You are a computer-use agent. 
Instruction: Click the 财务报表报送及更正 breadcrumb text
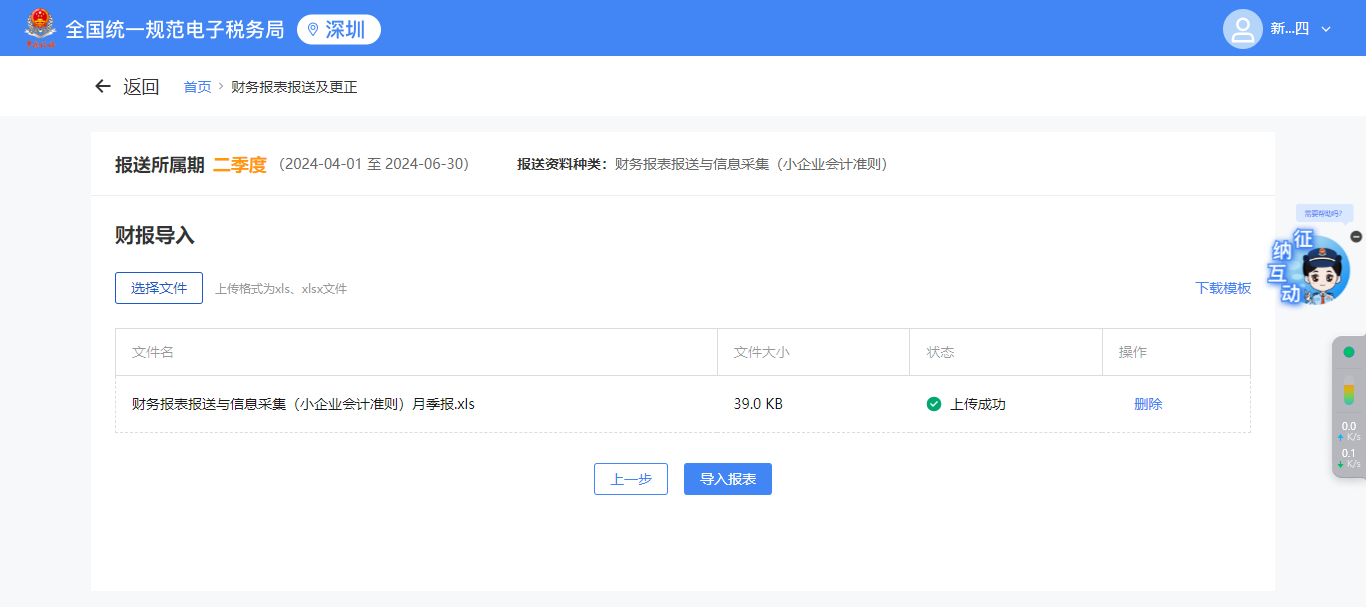tap(294, 87)
